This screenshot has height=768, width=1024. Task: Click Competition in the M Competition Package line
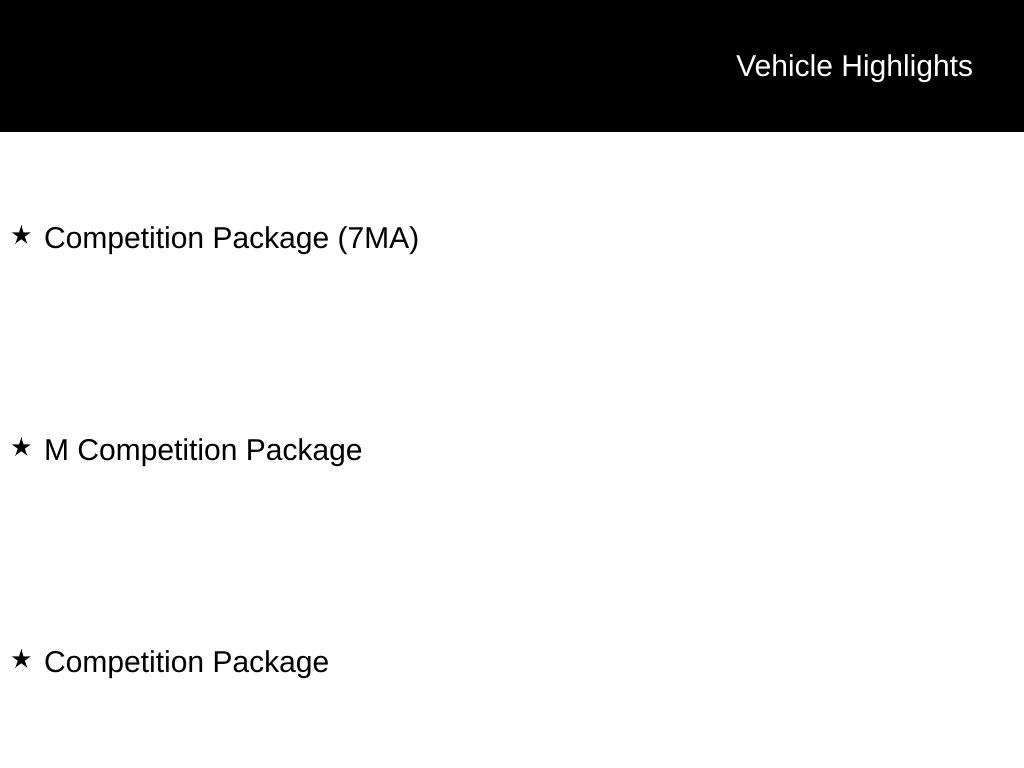(x=157, y=450)
